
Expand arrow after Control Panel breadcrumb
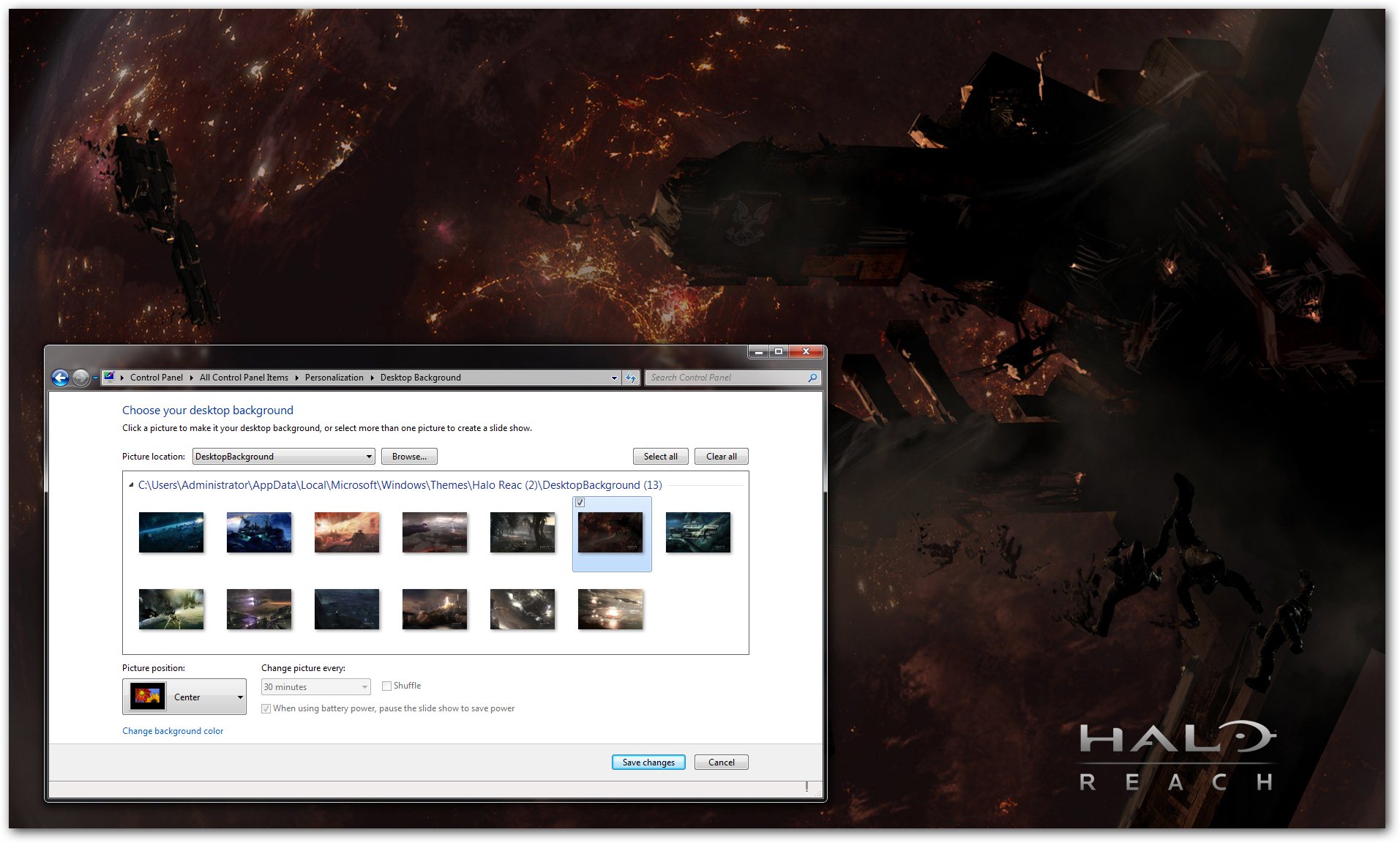pos(191,378)
